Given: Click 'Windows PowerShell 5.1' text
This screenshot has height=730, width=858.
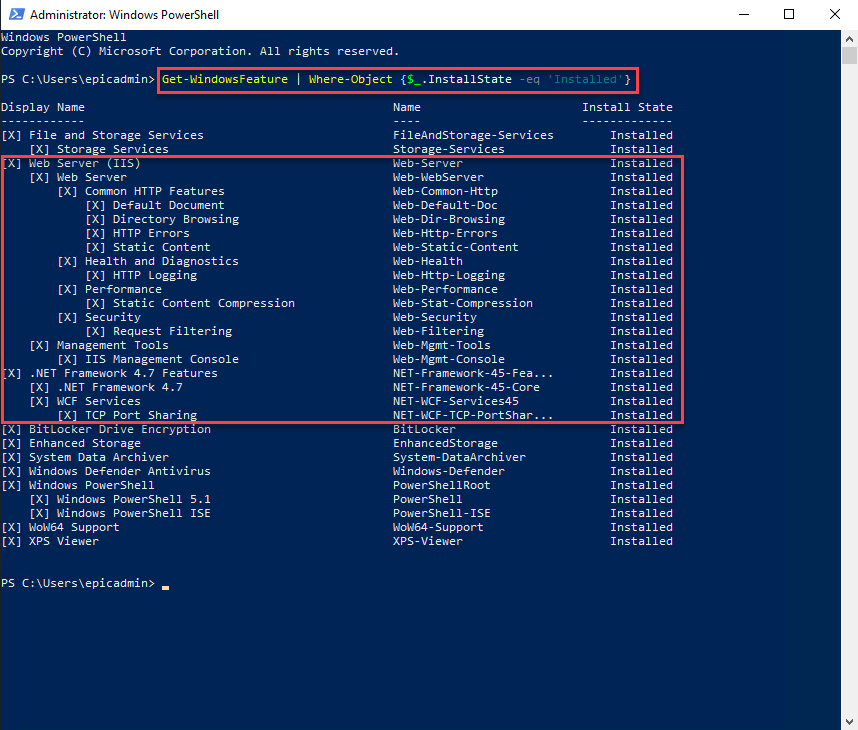Looking at the screenshot, I should click(134, 499).
